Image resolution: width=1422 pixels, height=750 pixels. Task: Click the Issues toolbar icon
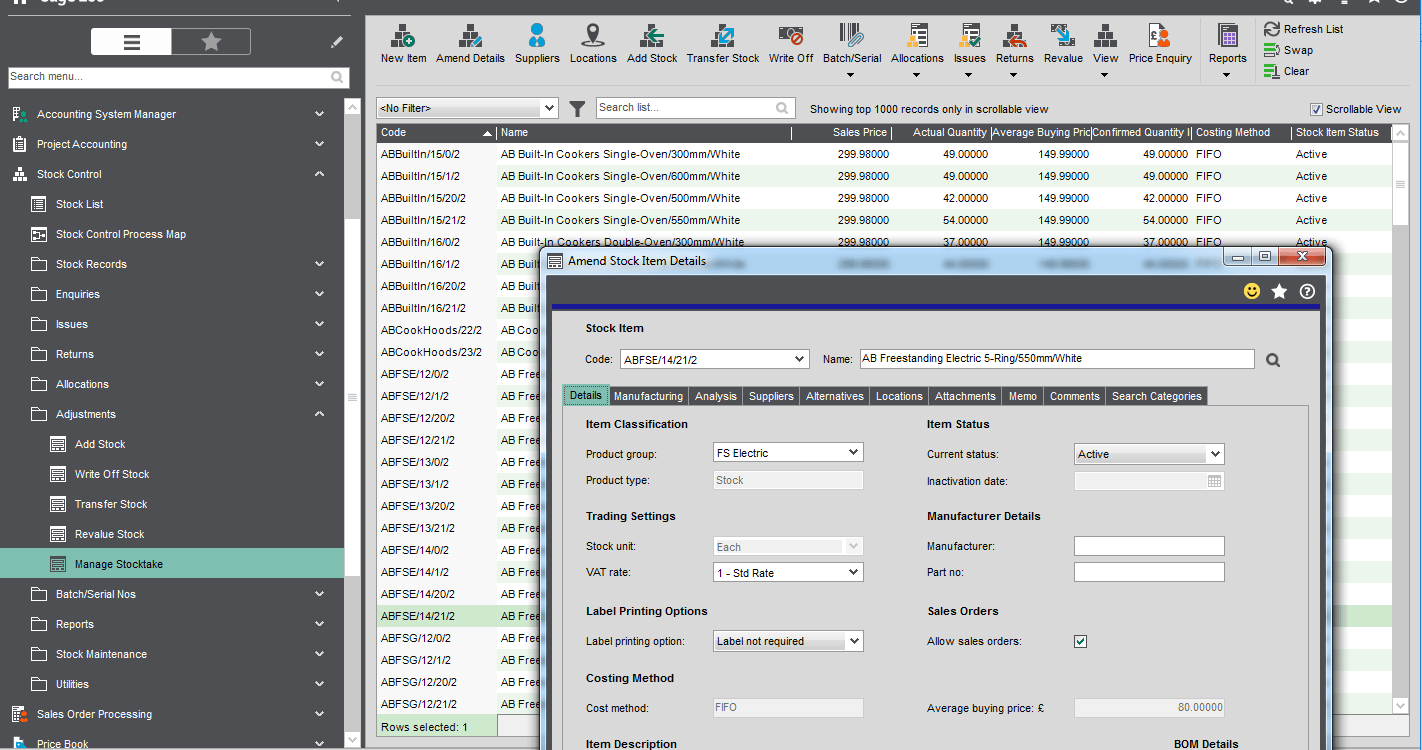(969, 44)
